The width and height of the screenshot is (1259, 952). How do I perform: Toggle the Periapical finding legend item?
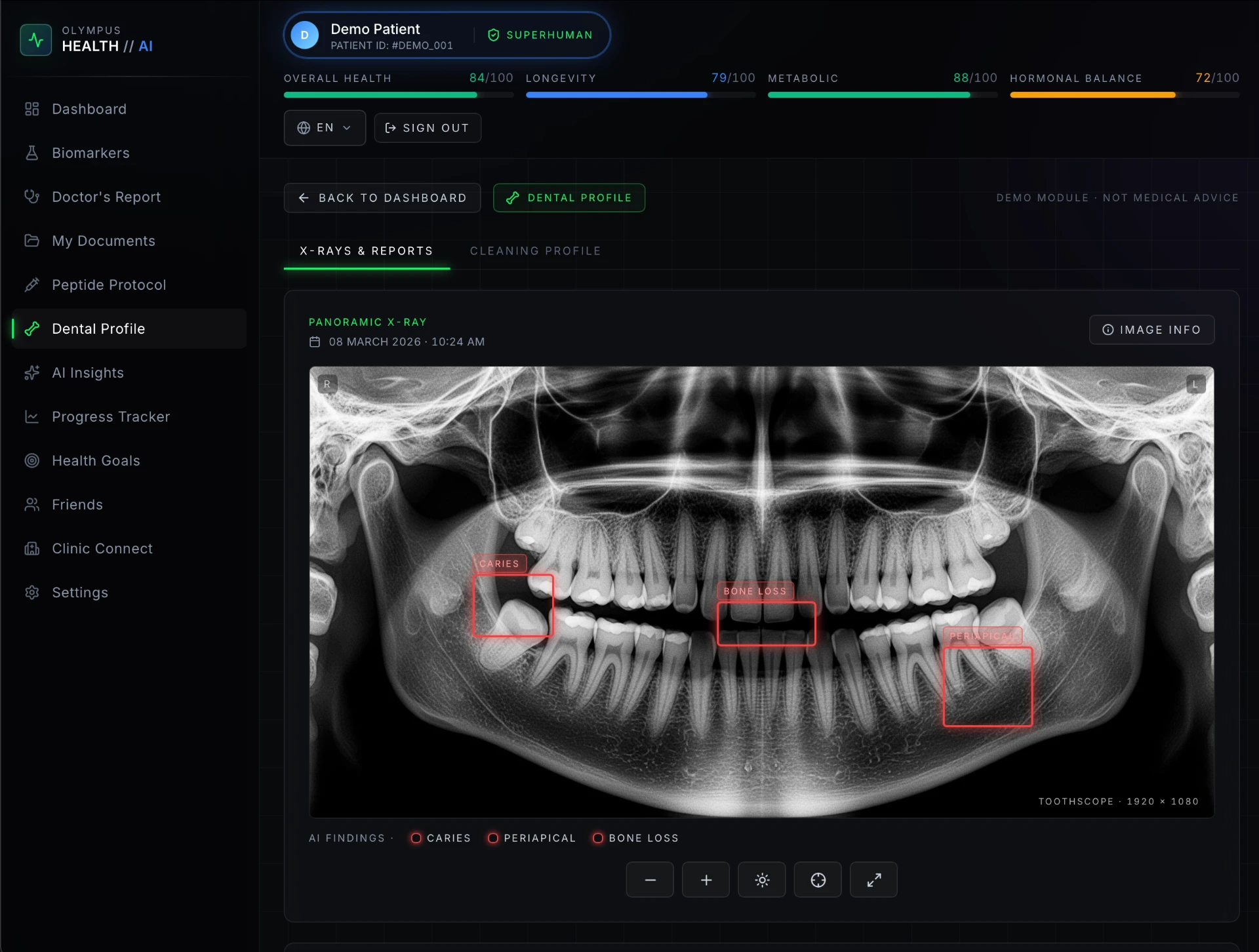pos(532,838)
